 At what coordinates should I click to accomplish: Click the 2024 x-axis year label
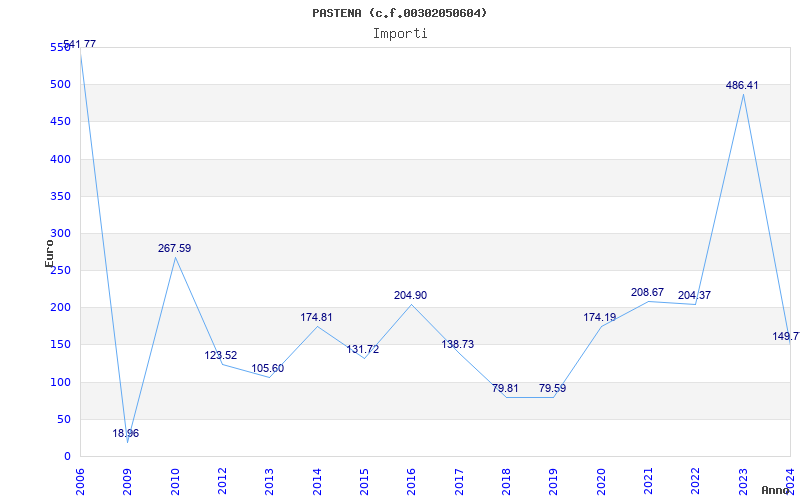pos(790,482)
